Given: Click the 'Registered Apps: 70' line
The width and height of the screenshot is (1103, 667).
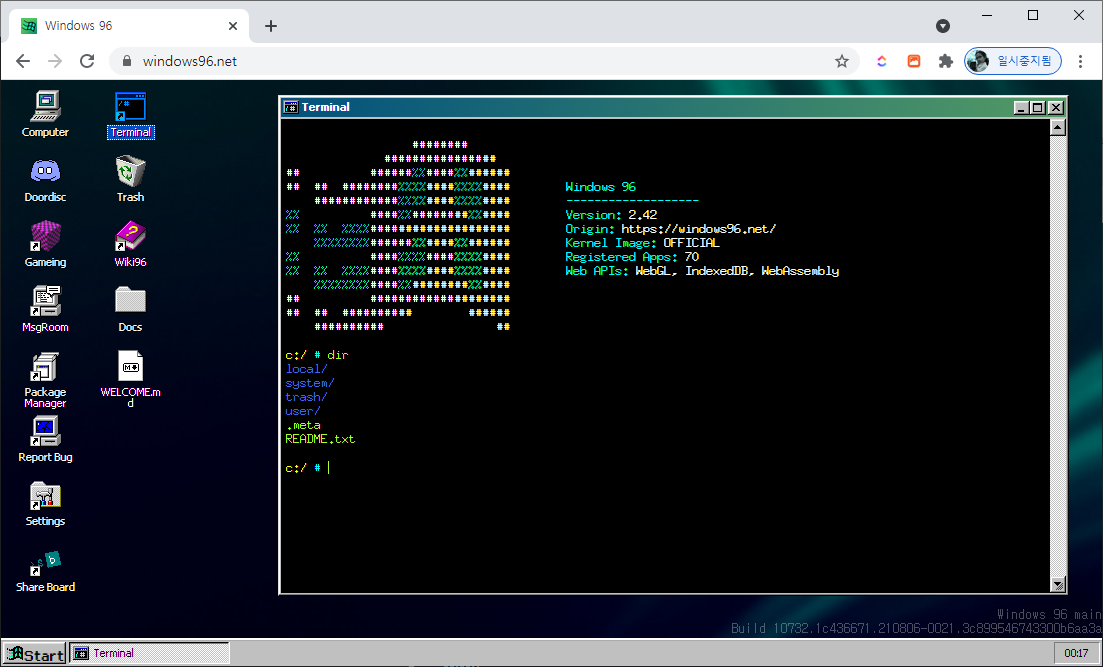Looking at the screenshot, I should (x=632, y=257).
